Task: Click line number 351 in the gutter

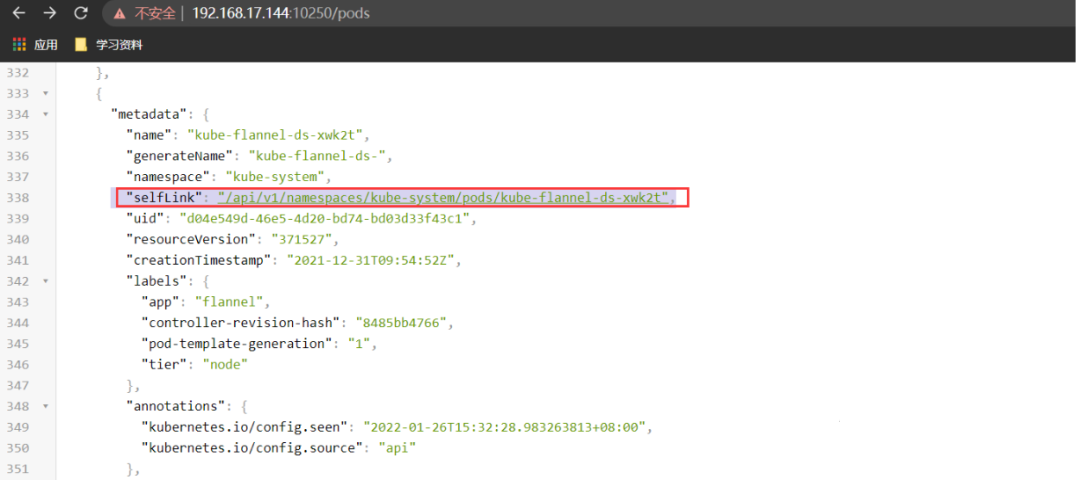Action: click(x=17, y=469)
